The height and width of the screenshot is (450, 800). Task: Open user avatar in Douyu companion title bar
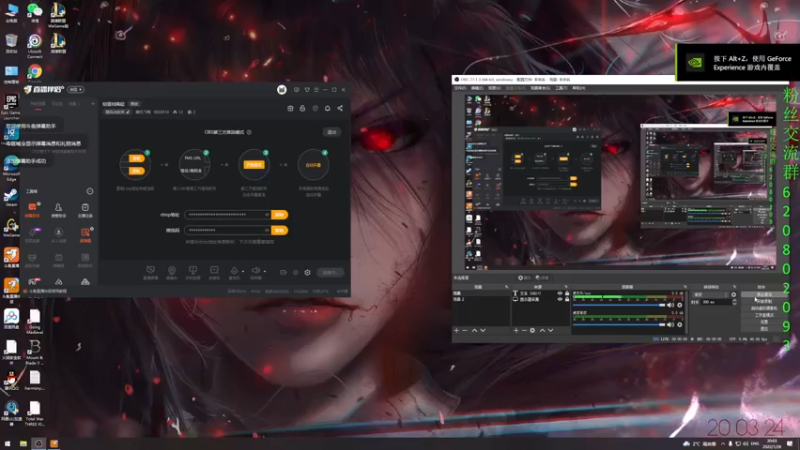click(x=282, y=89)
